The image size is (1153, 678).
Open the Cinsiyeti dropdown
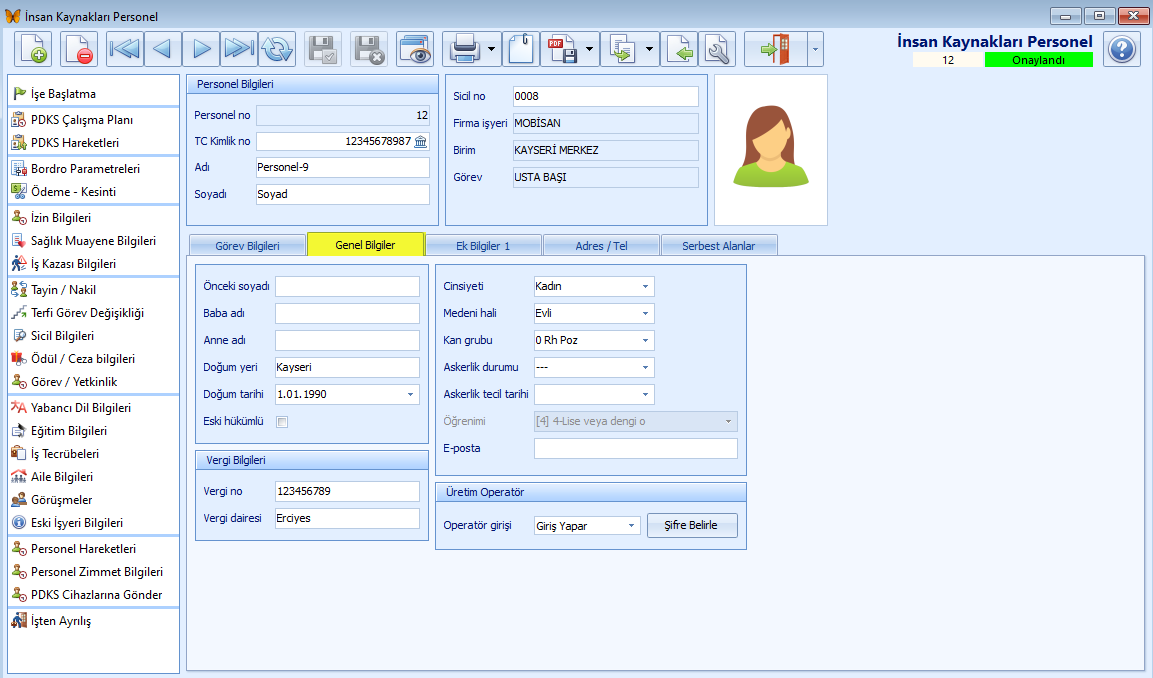pos(647,285)
